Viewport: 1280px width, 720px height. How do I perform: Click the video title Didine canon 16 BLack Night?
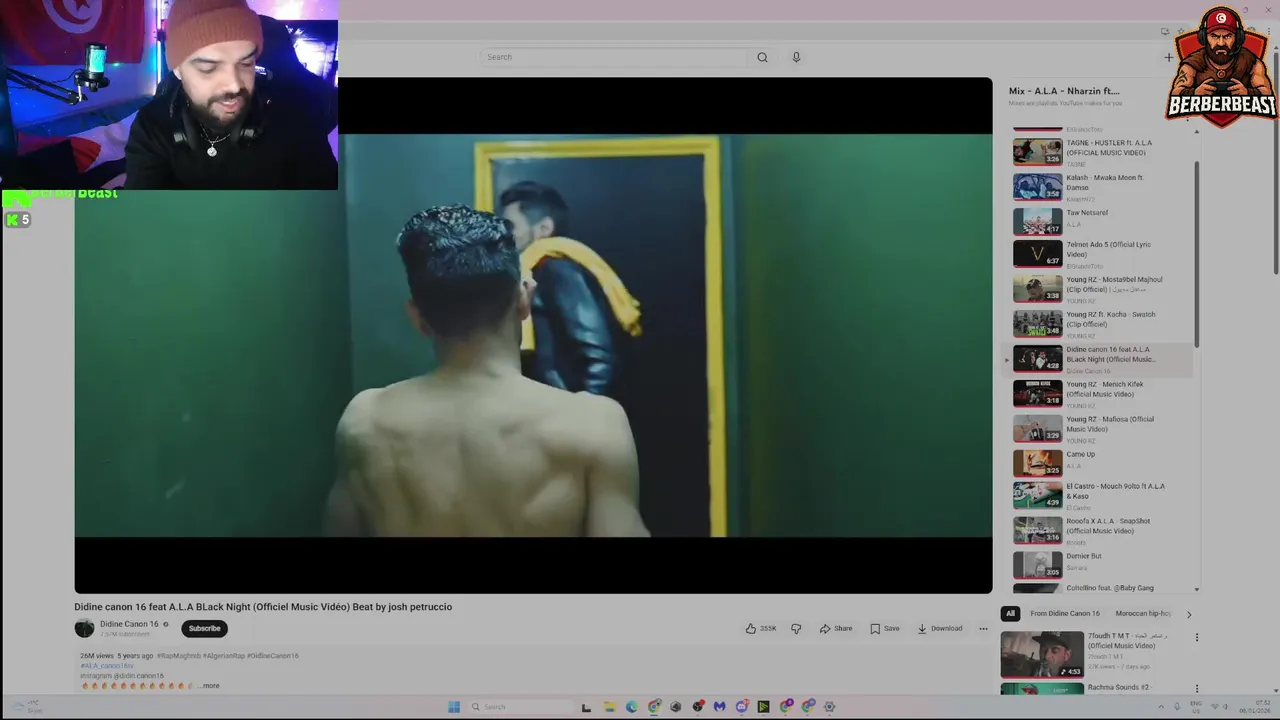click(x=263, y=607)
